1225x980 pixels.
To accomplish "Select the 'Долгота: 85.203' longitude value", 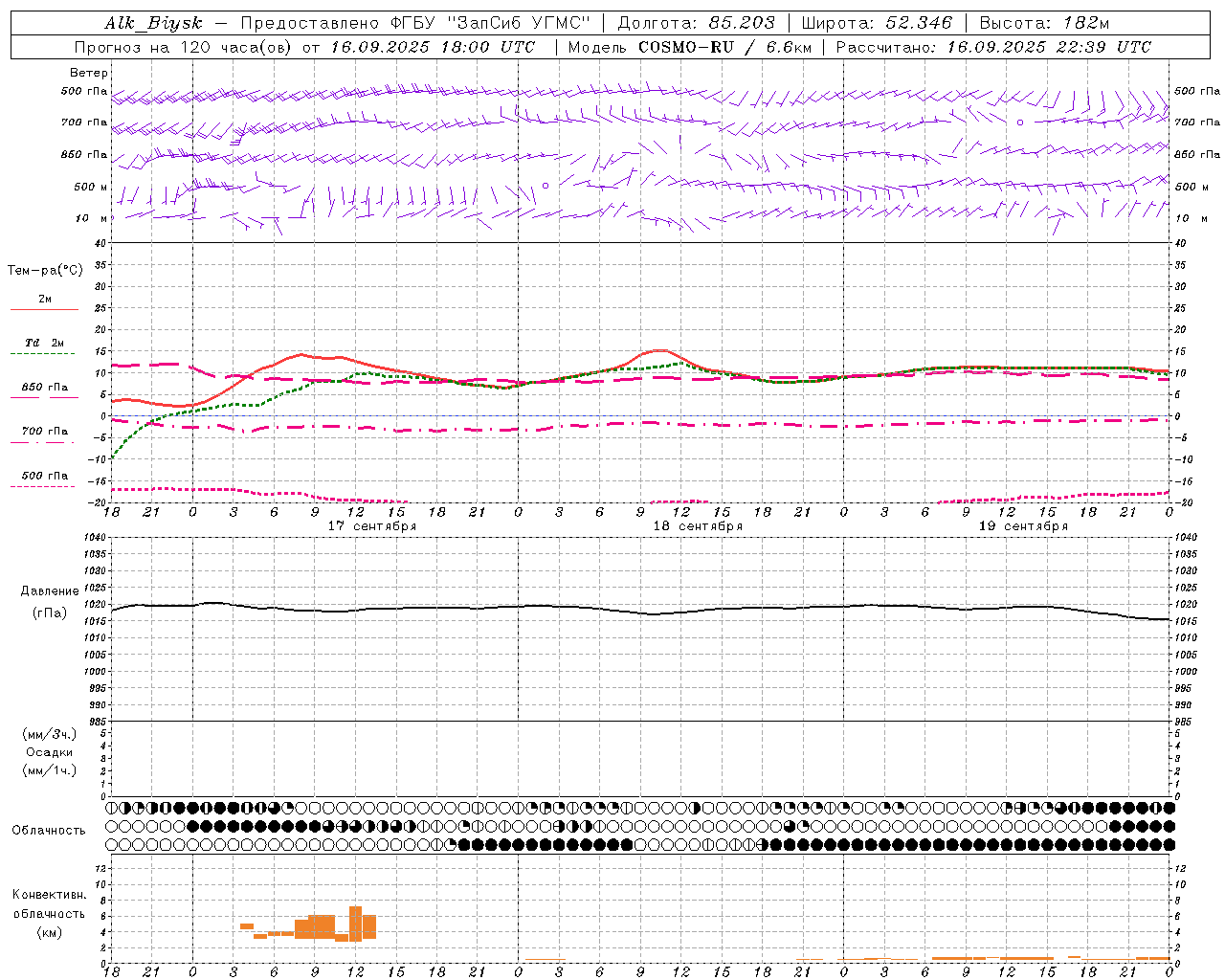I will point(696,23).
